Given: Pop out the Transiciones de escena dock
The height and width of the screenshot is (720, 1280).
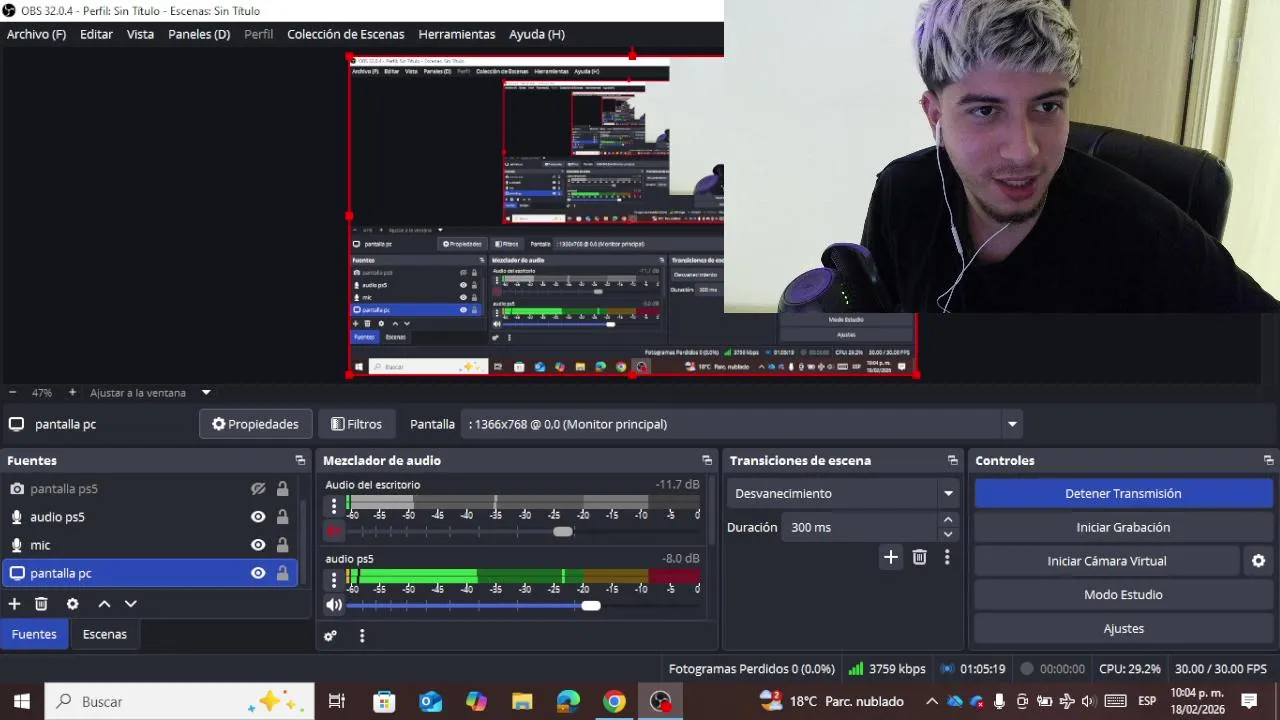Looking at the screenshot, I should 952,460.
